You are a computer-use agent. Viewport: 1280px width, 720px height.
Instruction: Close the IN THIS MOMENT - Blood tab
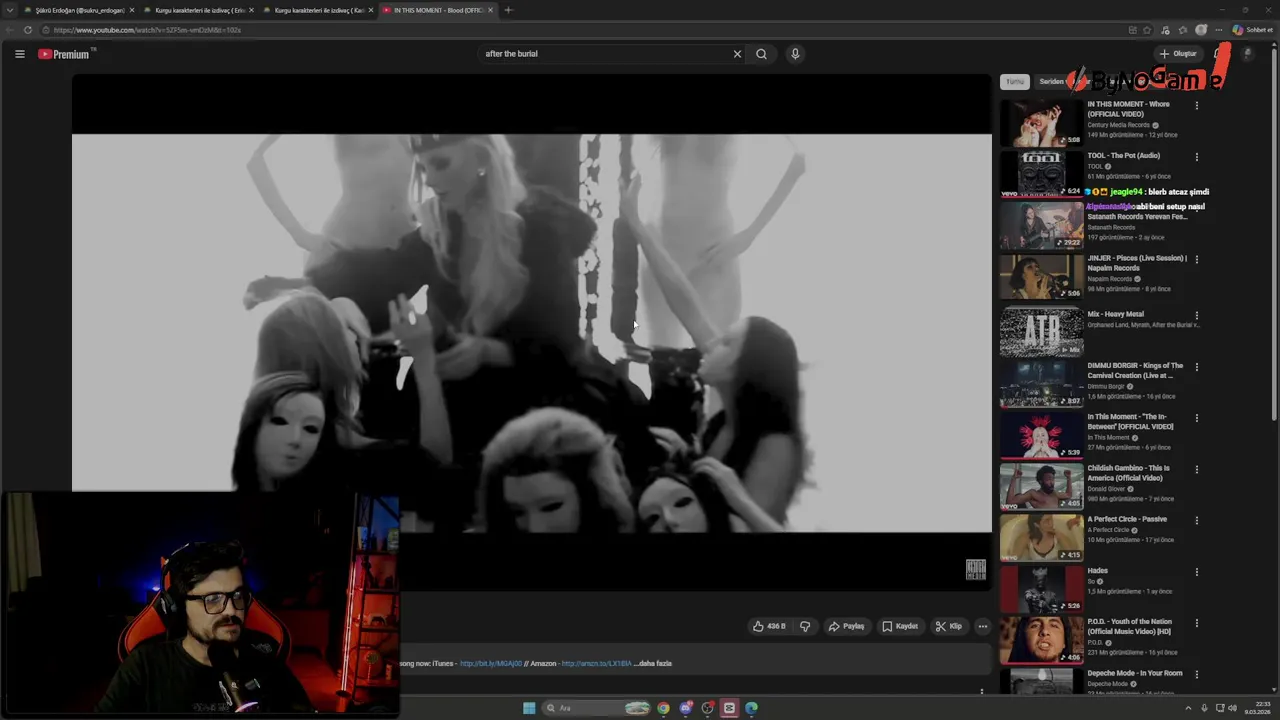pos(491,10)
